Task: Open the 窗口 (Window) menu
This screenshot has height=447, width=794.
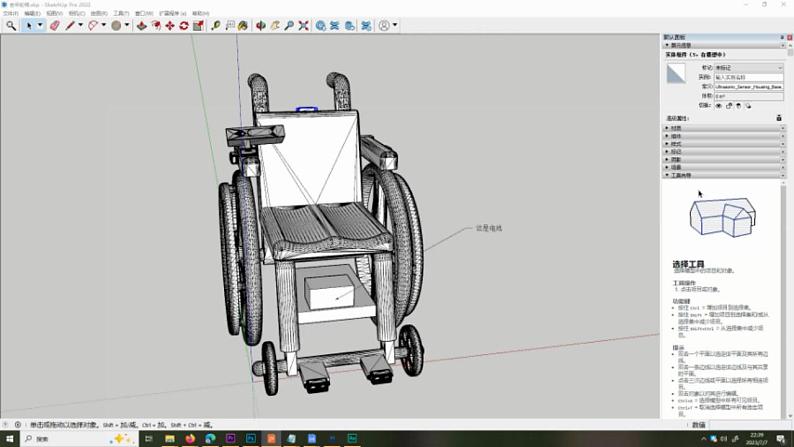Action: coord(144,13)
